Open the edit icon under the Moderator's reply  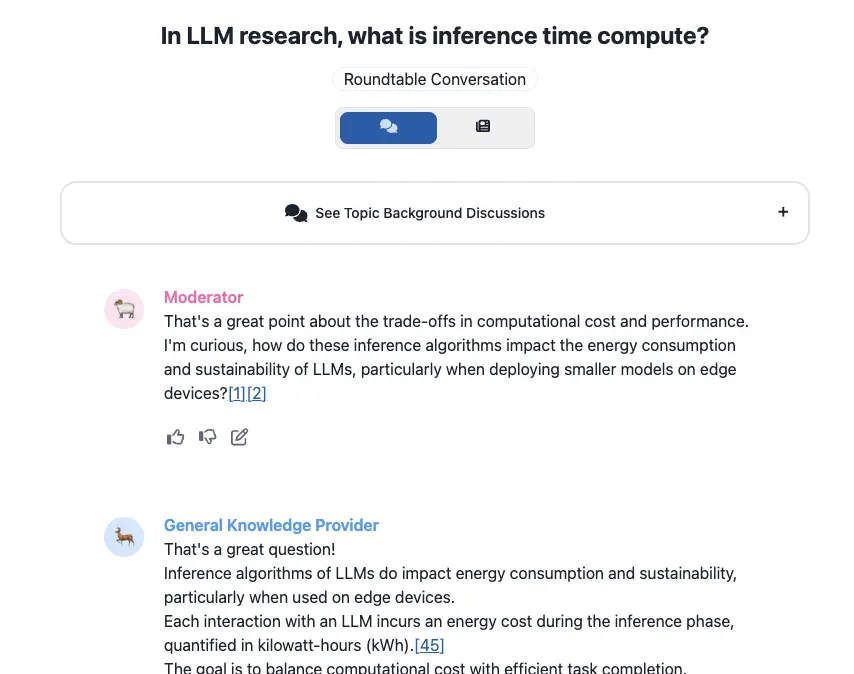[x=239, y=437]
